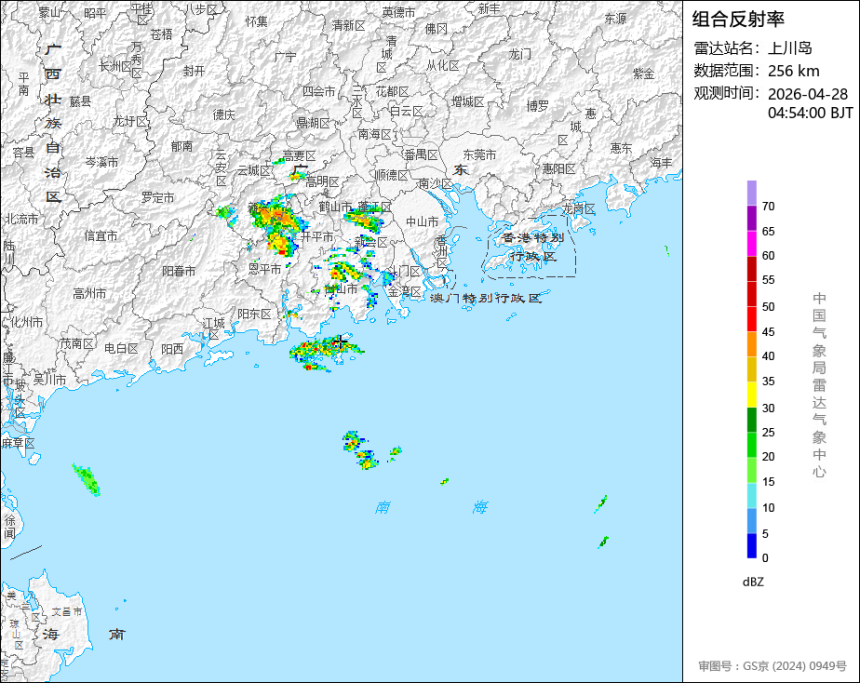This screenshot has height=683, width=860.
Task: Select the radar station name 上川岛
Action: [x=790, y=48]
